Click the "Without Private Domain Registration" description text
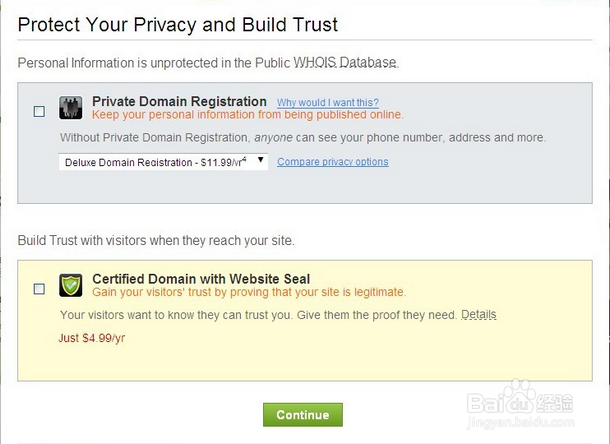The width and height of the screenshot is (610, 444). tap(303, 137)
